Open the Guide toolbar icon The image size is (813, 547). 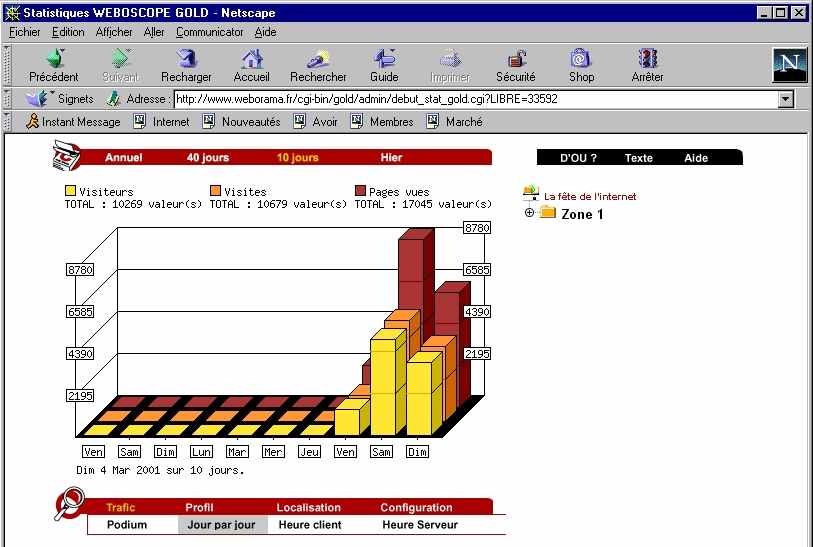tap(384, 66)
